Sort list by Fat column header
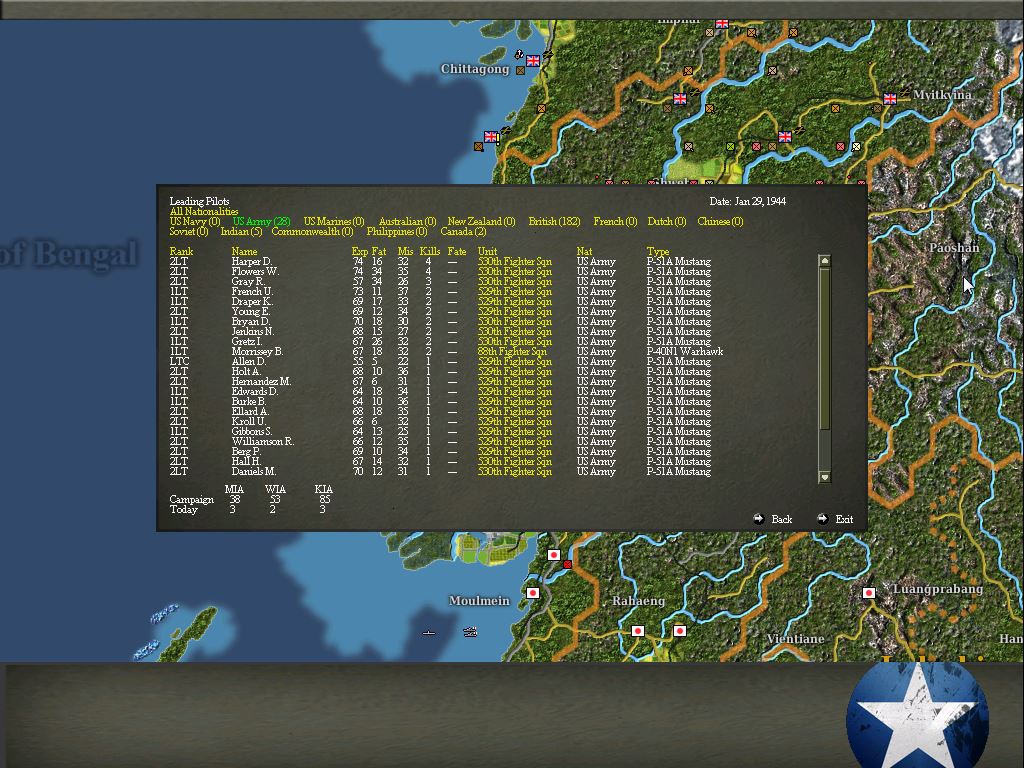The image size is (1024, 768). (379, 251)
